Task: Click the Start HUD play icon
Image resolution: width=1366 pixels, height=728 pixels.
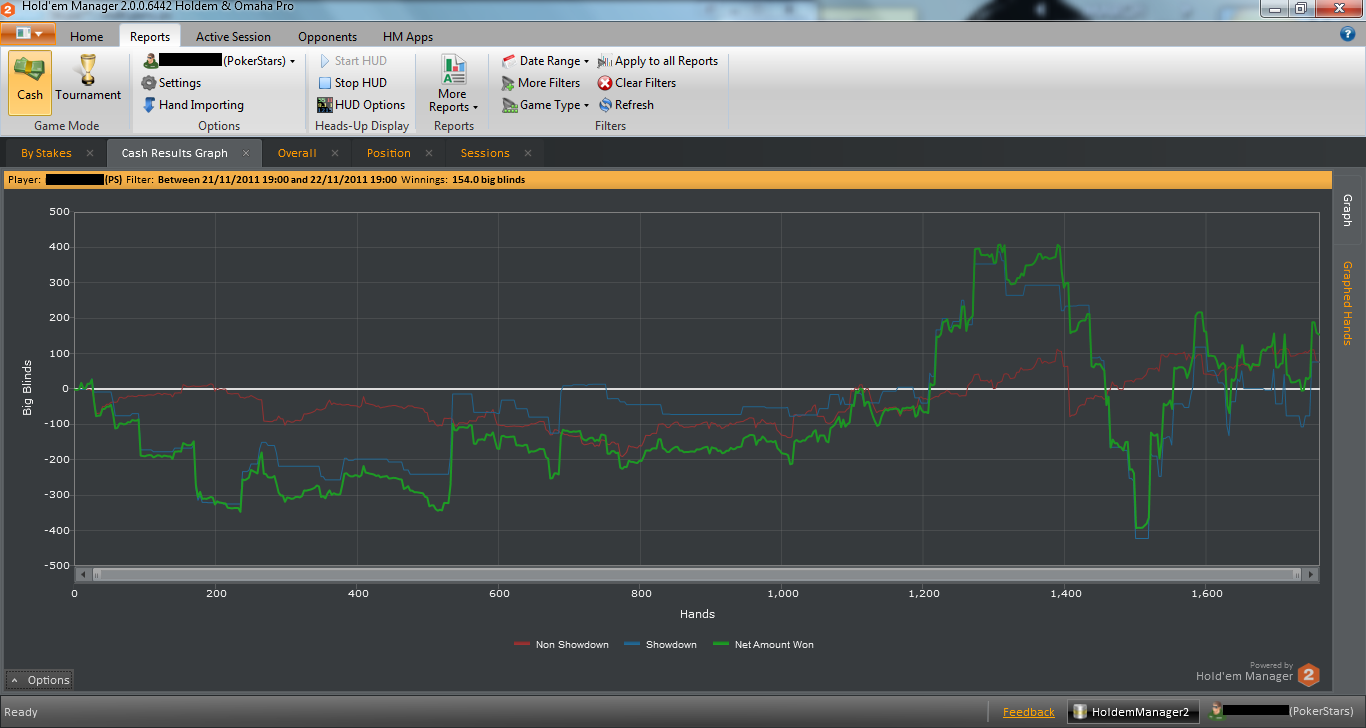Action: point(325,61)
